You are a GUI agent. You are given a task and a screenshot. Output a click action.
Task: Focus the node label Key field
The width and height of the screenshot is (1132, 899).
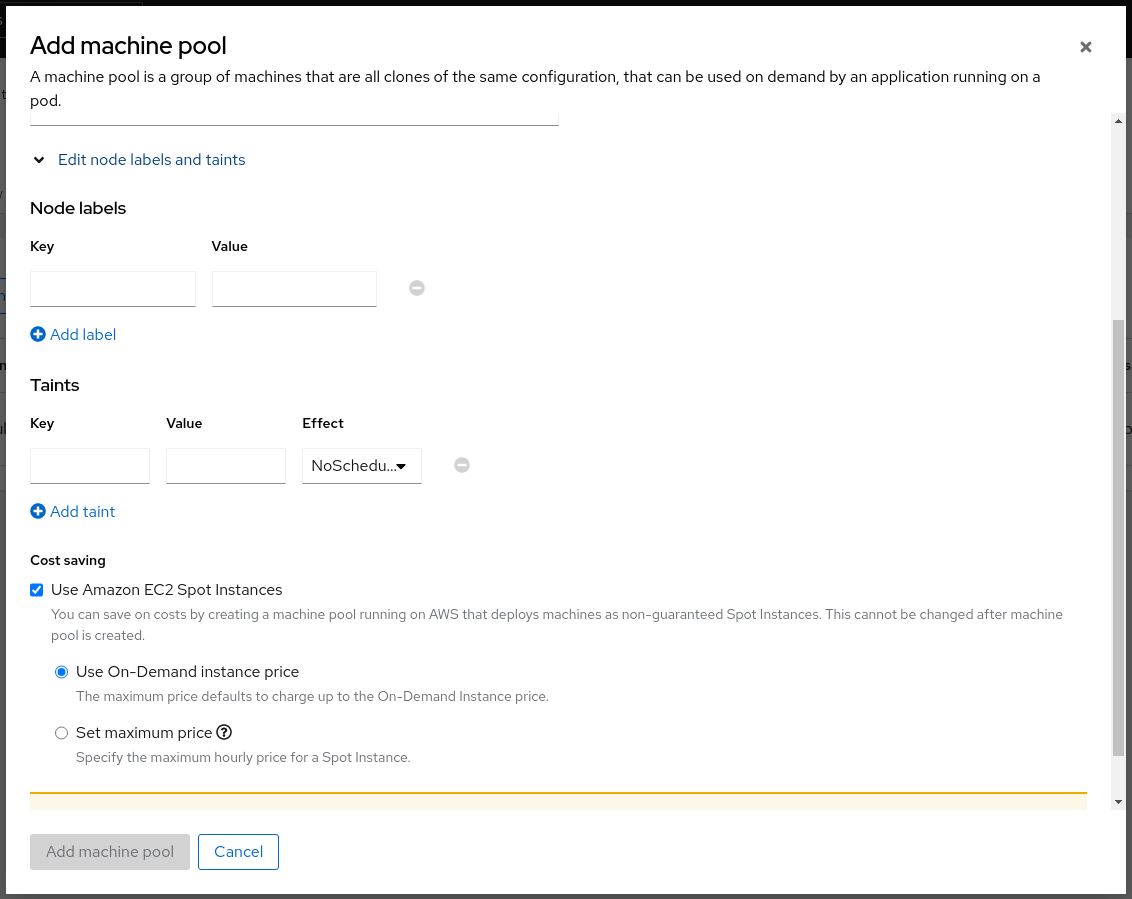(x=113, y=289)
